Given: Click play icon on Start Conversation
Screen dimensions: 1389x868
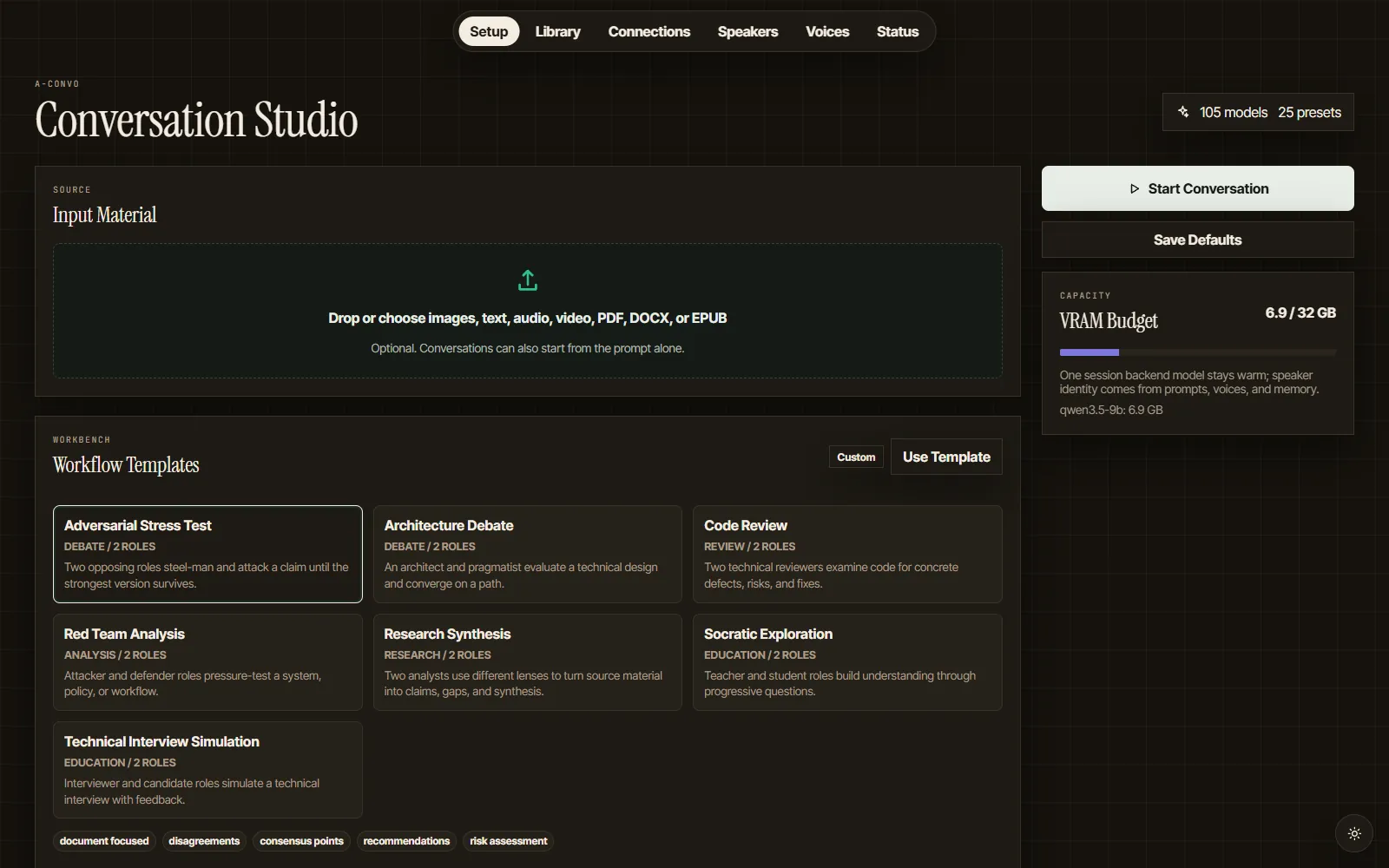Looking at the screenshot, I should [1135, 188].
